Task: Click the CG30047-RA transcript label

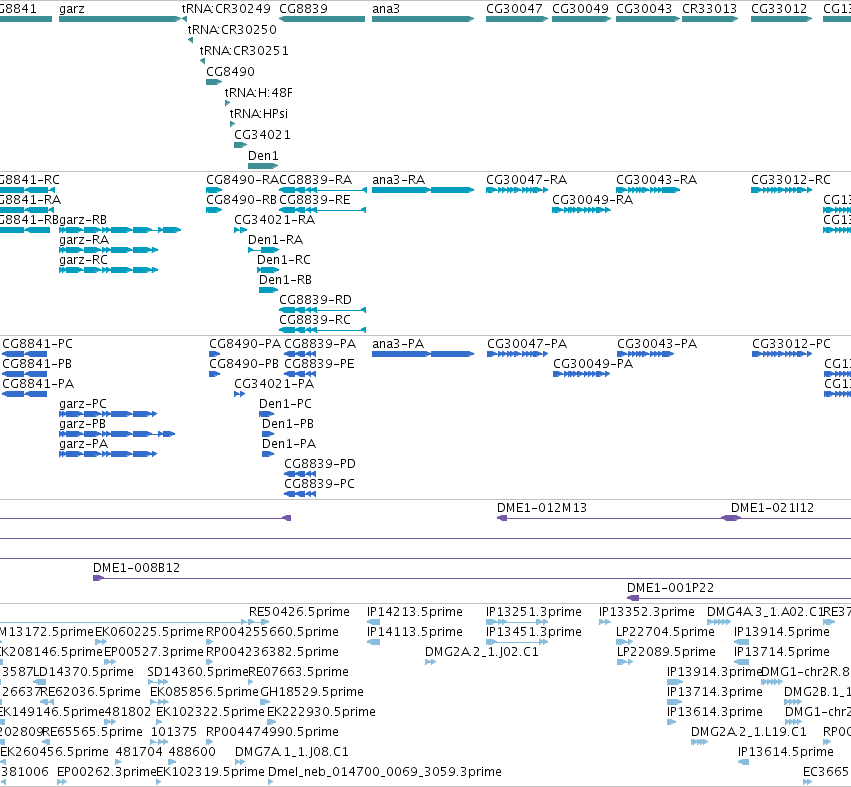Action: coord(526,180)
